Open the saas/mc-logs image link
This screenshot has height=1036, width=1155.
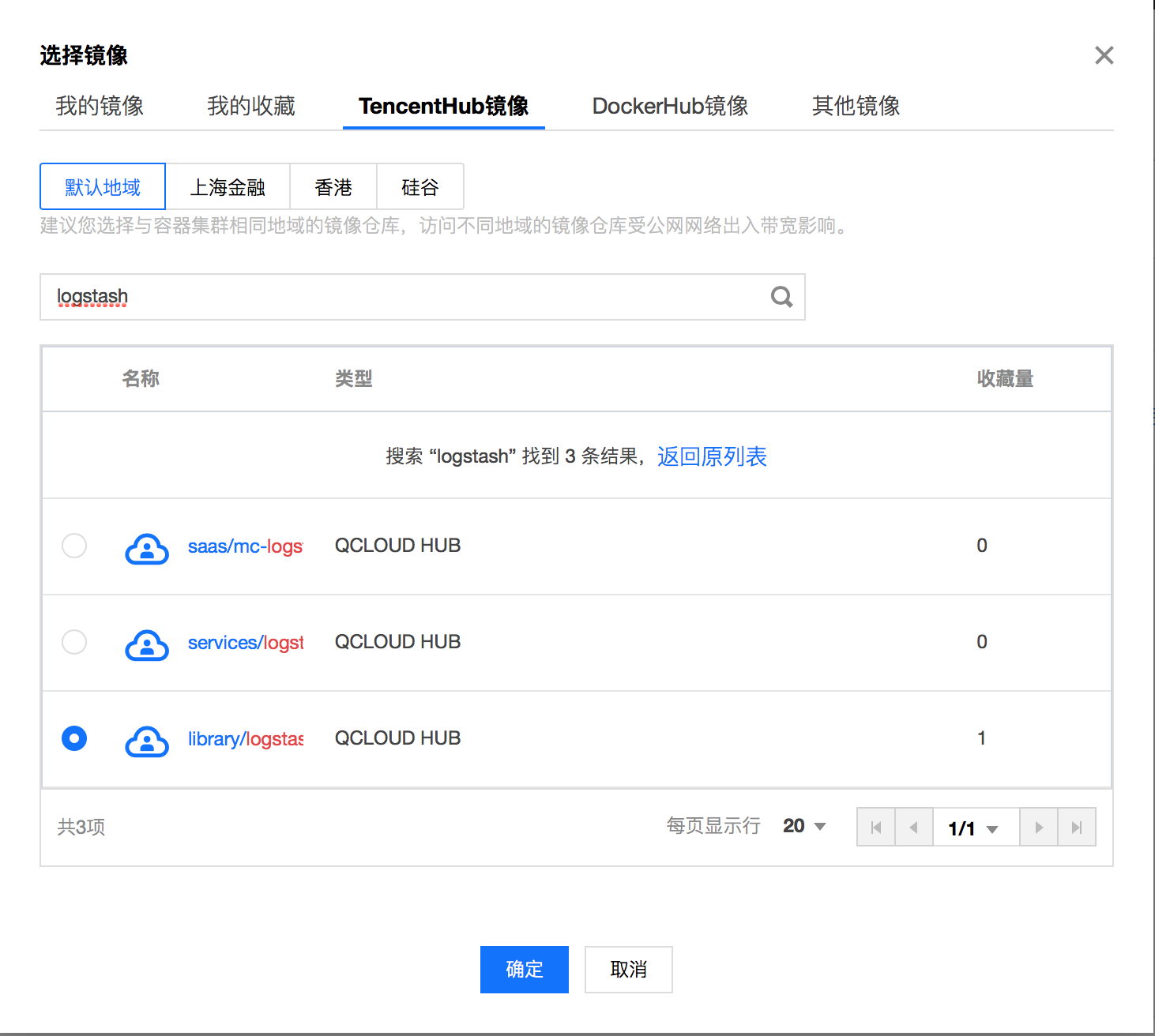(246, 546)
